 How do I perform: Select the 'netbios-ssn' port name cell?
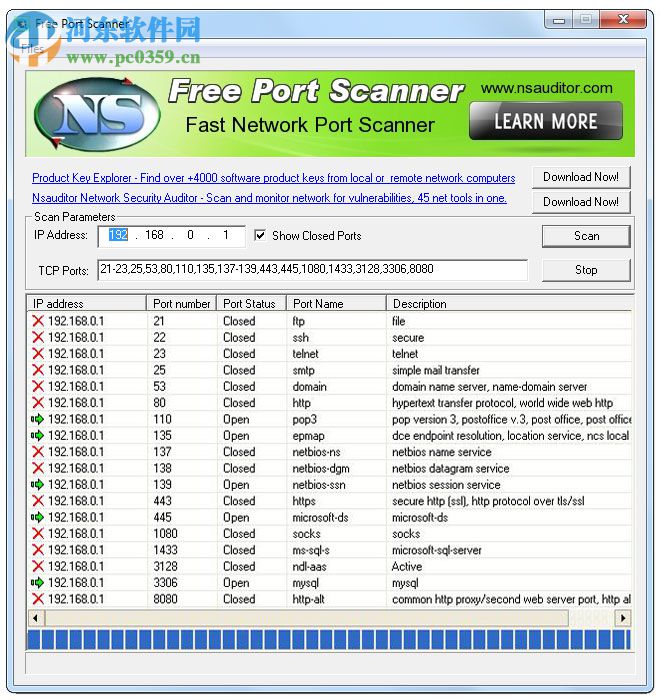tap(319, 485)
